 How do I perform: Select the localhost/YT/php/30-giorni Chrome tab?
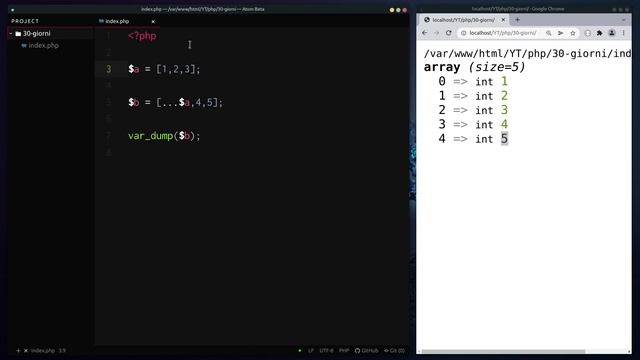[x=463, y=20]
